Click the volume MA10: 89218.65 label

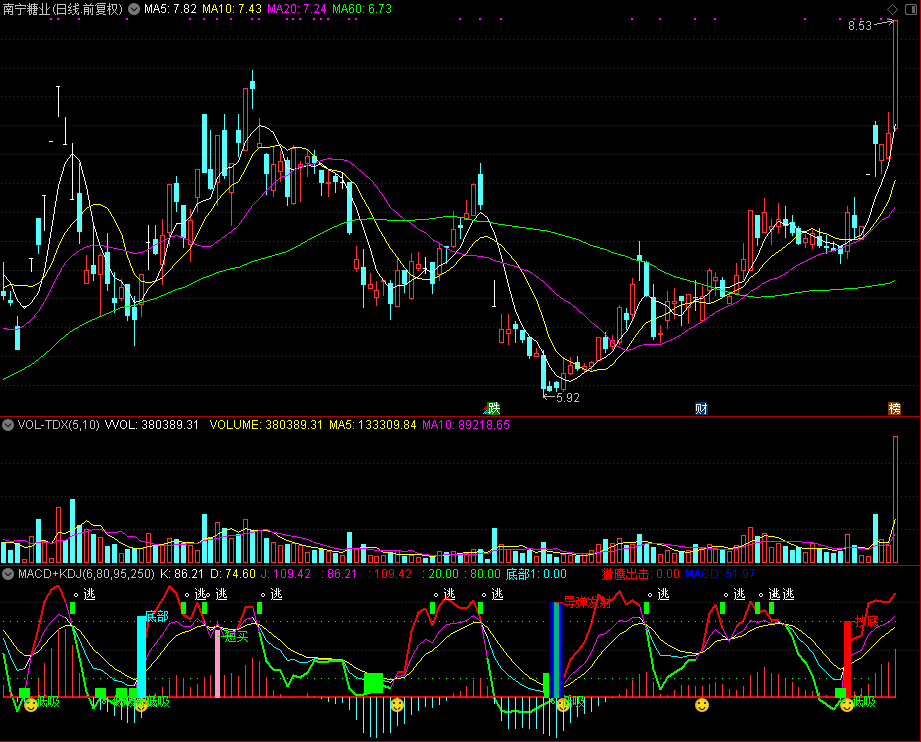click(466, 425)
